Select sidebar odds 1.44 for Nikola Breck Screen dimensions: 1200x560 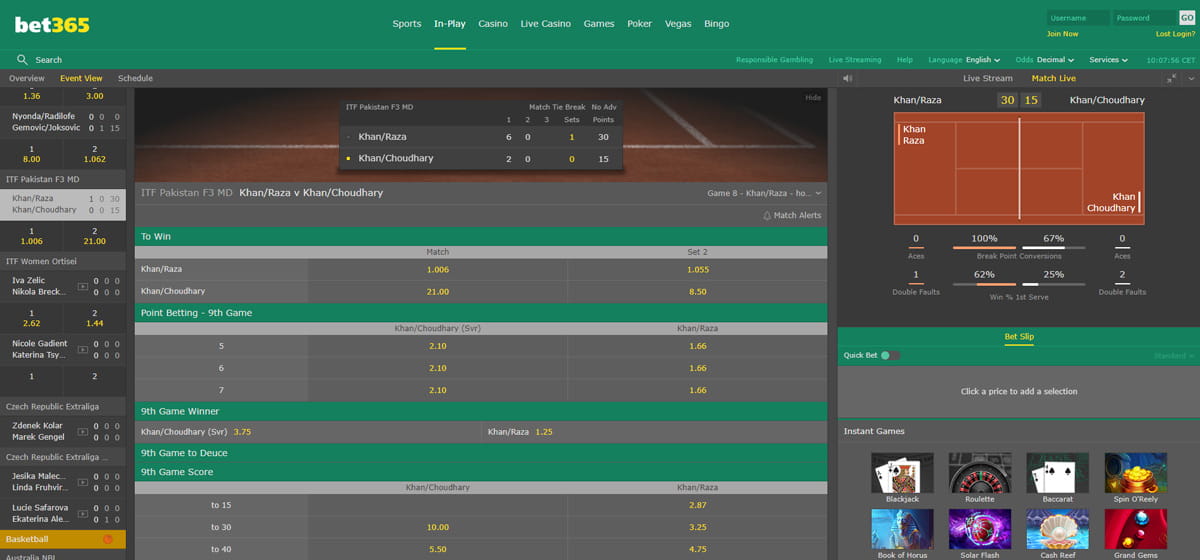click(x=95, y=319)
